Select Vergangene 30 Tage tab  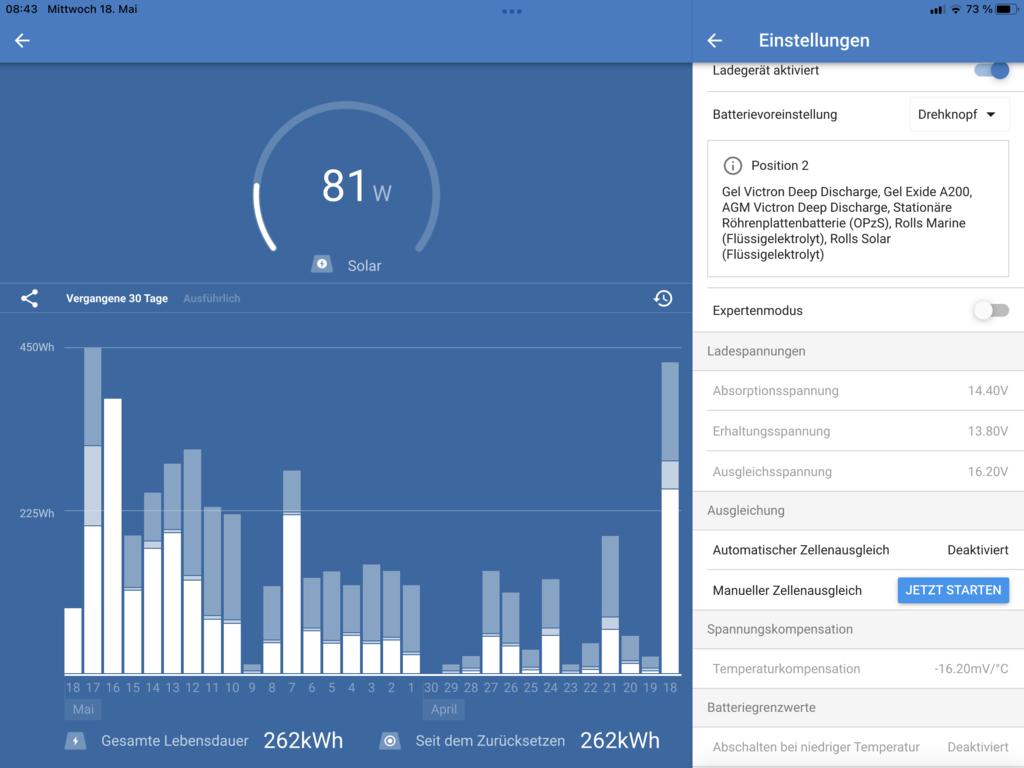pyautogui.click(x=117, y=298)
